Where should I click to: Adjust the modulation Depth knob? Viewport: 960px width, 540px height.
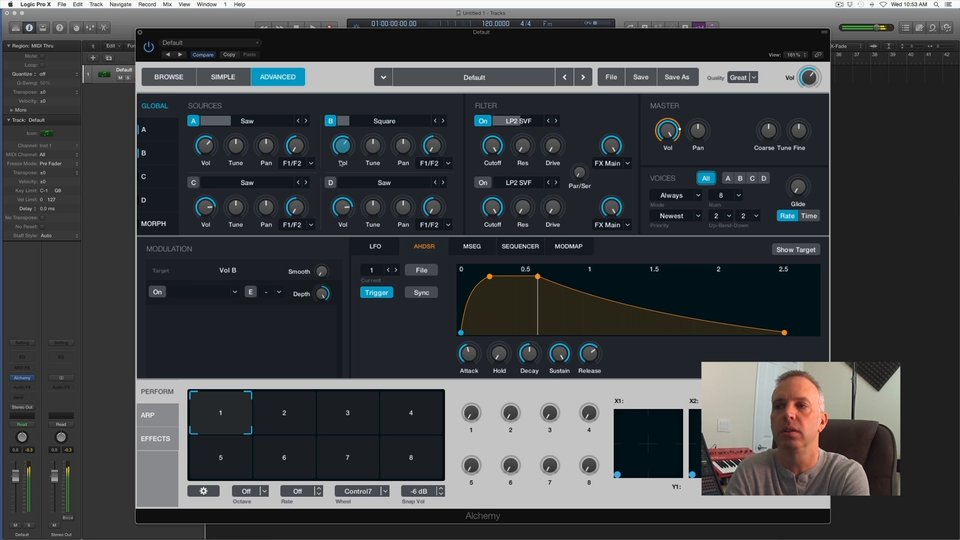coord(322,294)
